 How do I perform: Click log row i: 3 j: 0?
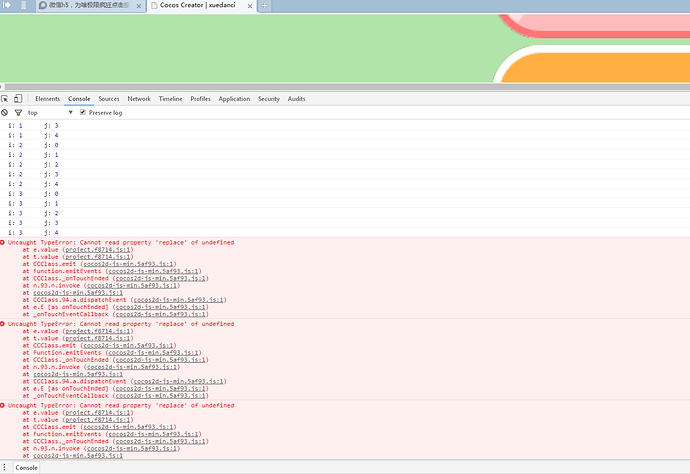coord(345,193)
